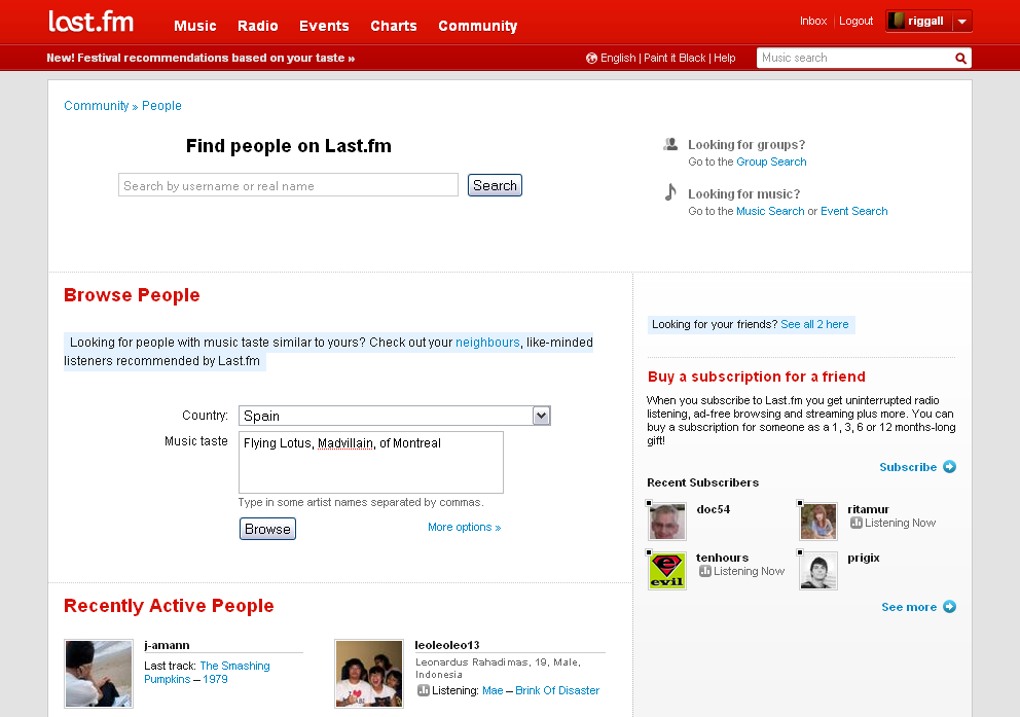Click the riggall user avatar icon

896,21
